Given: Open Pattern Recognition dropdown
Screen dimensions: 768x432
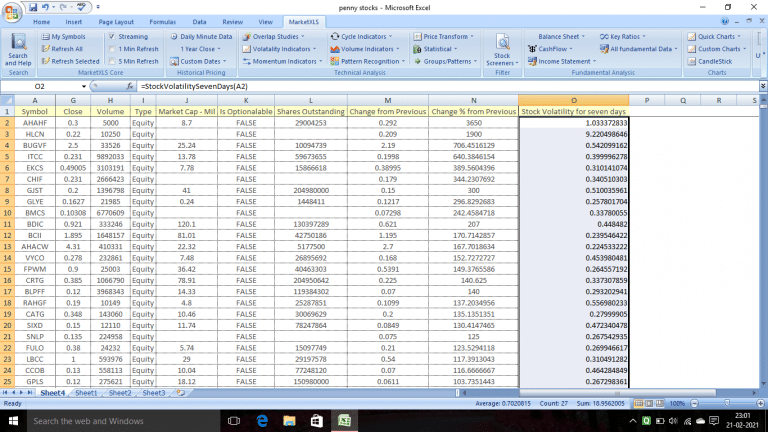Looking at the screenshot, I should coord(368,61).
